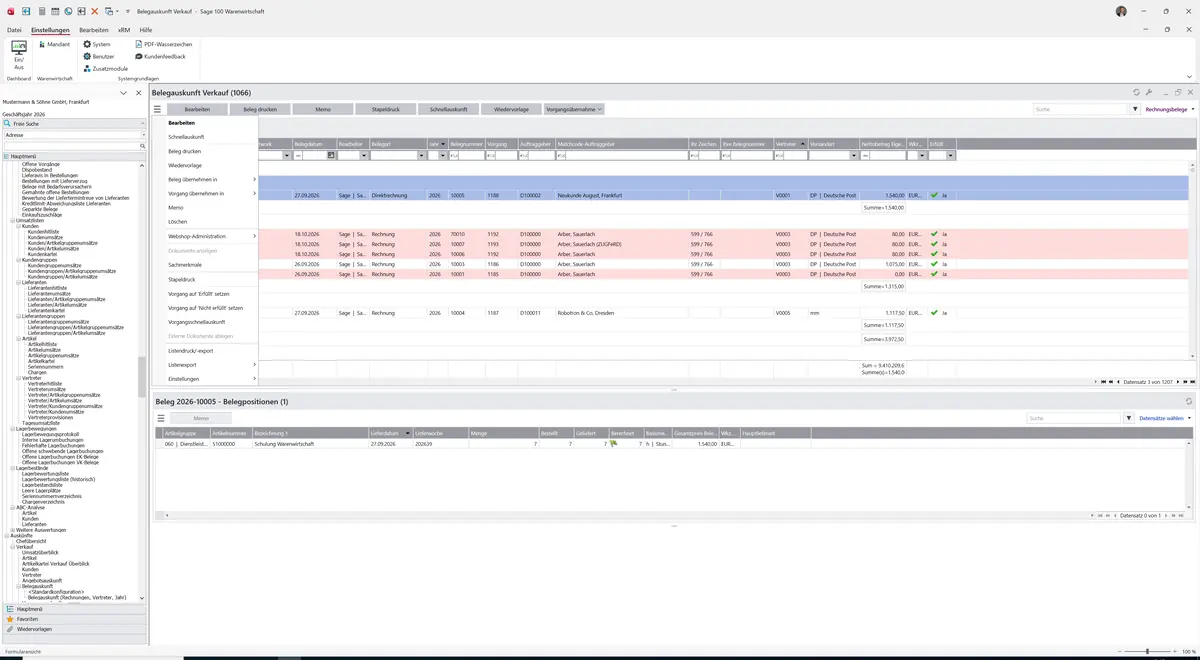Click the filter funnel next to Rechnungsbelege

click(1135, 109)
